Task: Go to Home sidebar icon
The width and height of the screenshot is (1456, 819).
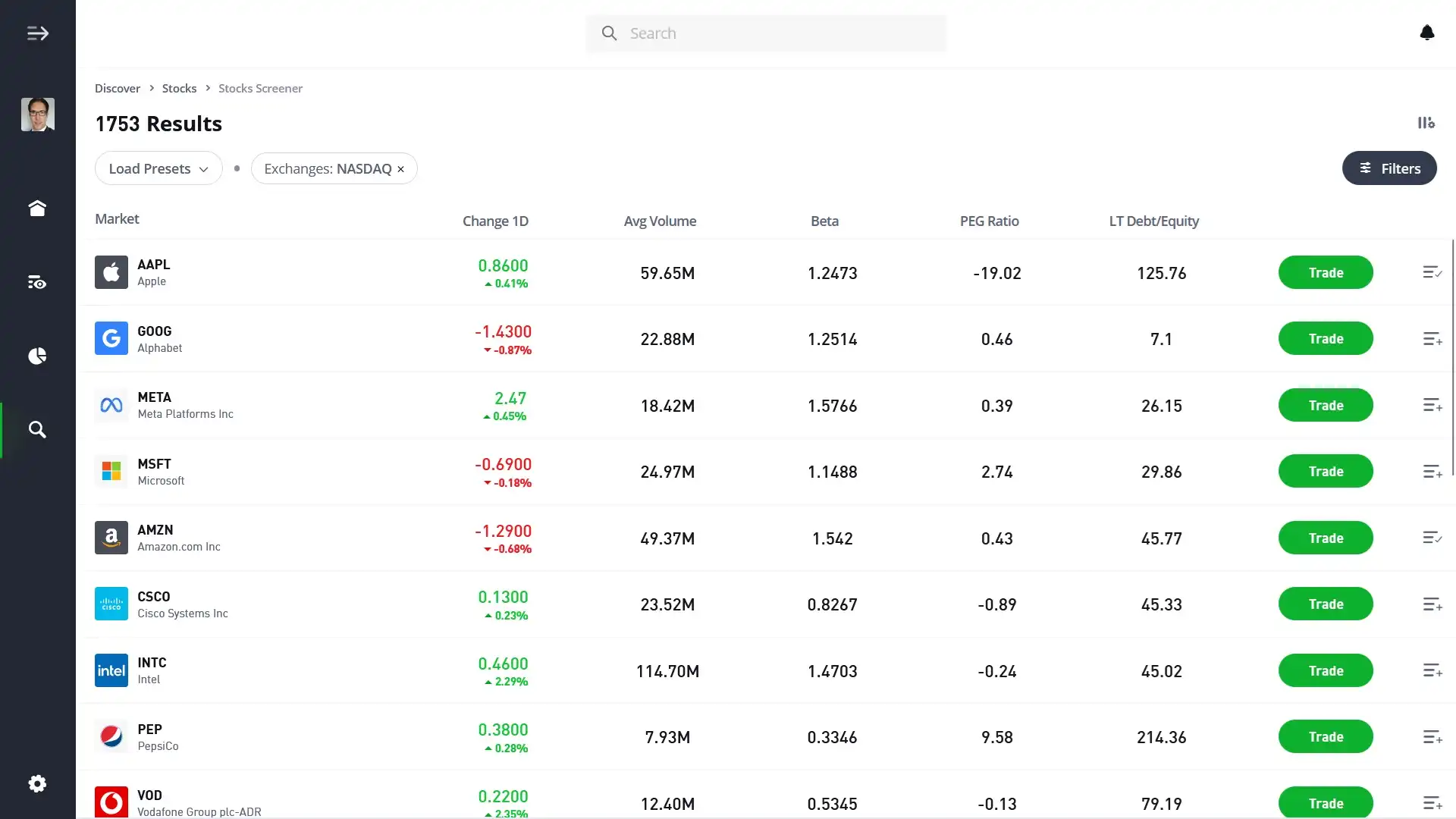Action: [x=37, y=208]
